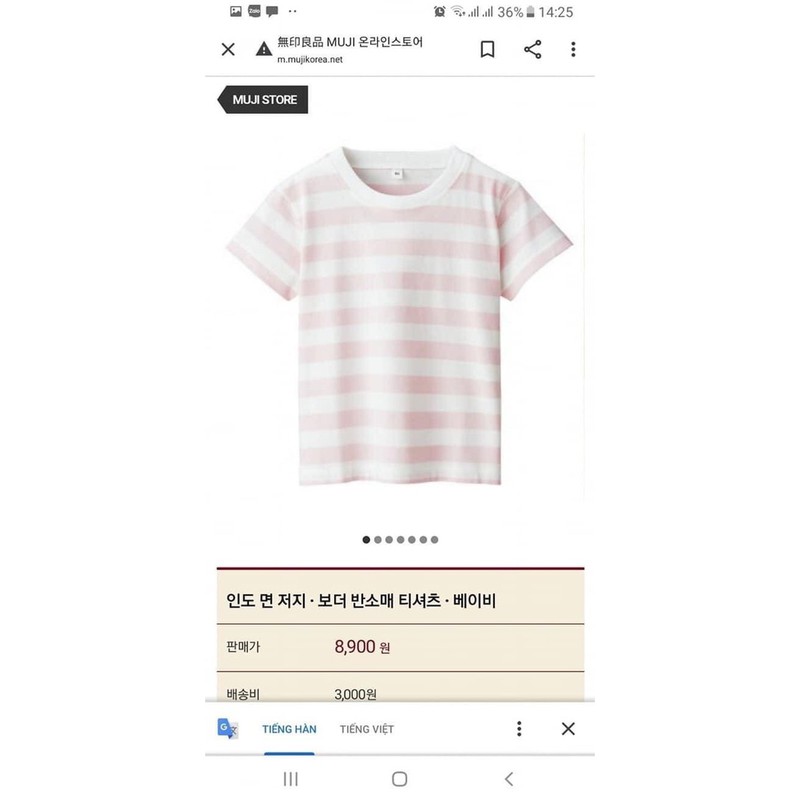Select the TIẾNG HÀN language tab
The width and height of the screenshot is (800, 800).
(x=289, y=729)
